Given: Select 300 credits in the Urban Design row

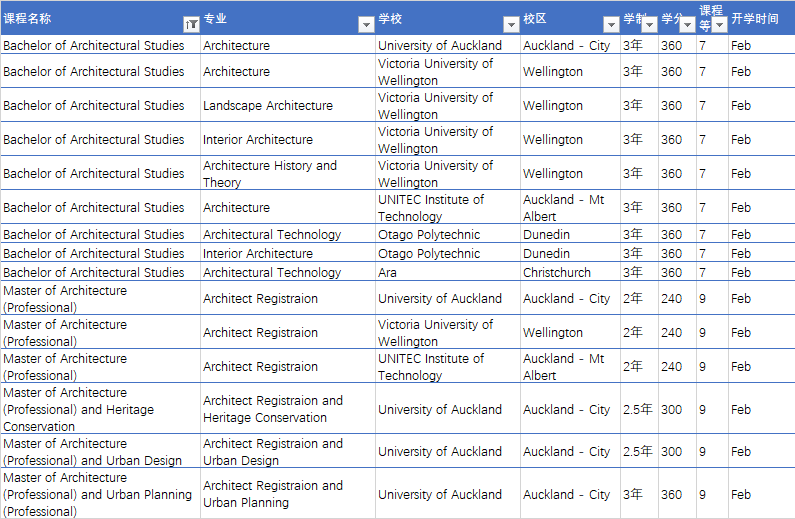Looking at the screenshot, I should 671,452.
